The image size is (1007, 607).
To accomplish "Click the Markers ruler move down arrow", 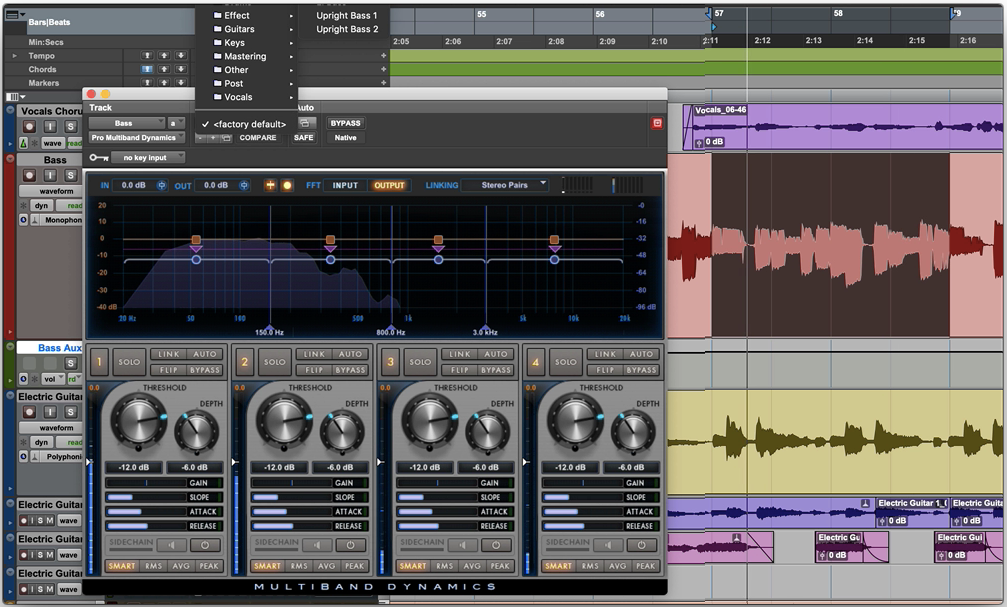I will (x=180, y=82).
